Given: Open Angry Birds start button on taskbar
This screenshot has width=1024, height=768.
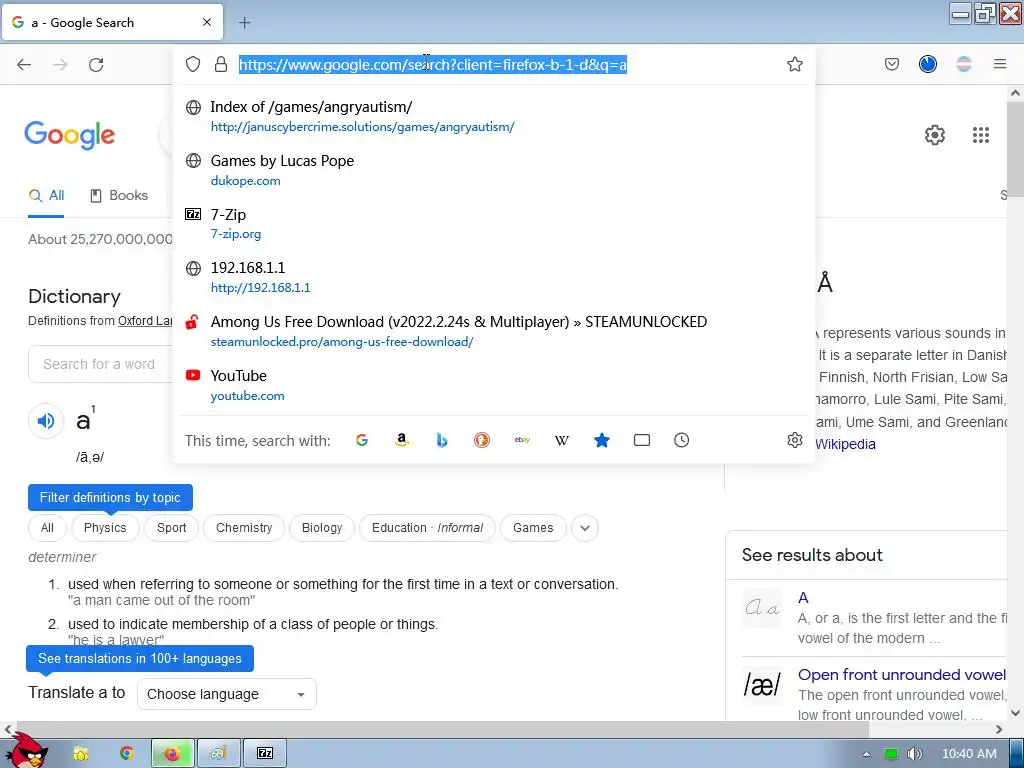Looking at the screenshot, I should pyautogui.click(x=27, y=750).
